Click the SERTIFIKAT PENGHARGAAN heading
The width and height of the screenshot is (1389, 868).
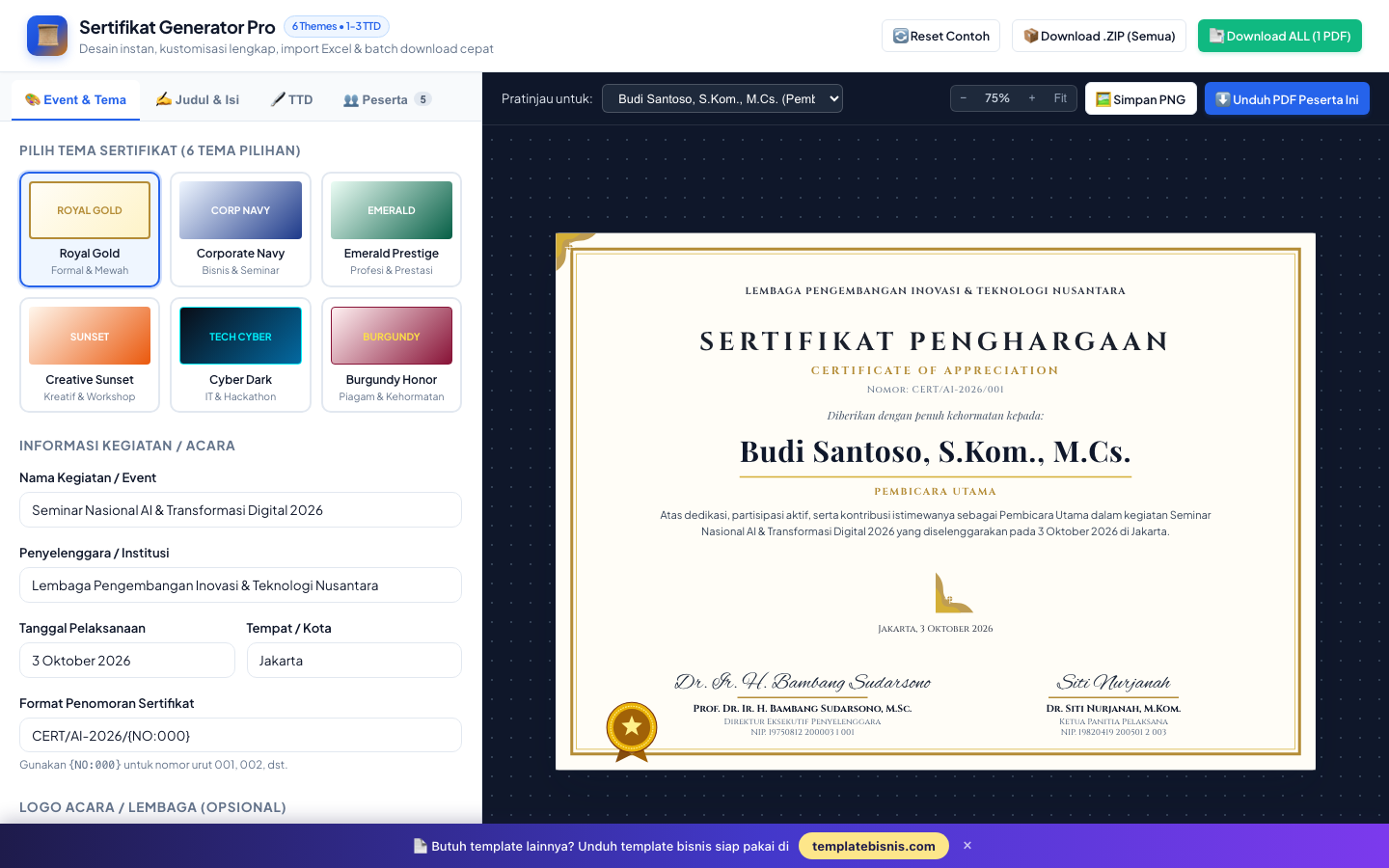[935, 341]
